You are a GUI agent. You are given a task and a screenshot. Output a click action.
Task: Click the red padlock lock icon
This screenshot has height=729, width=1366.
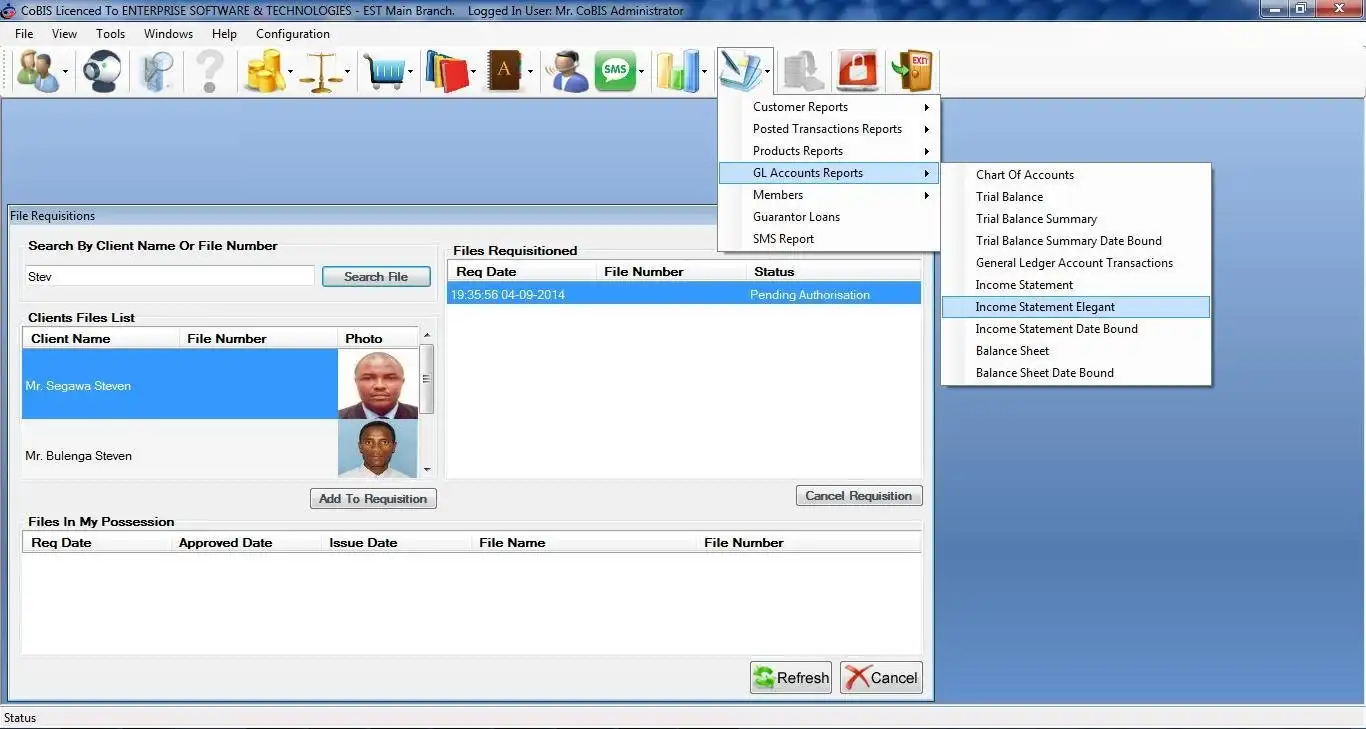click(x=858, y=72)
